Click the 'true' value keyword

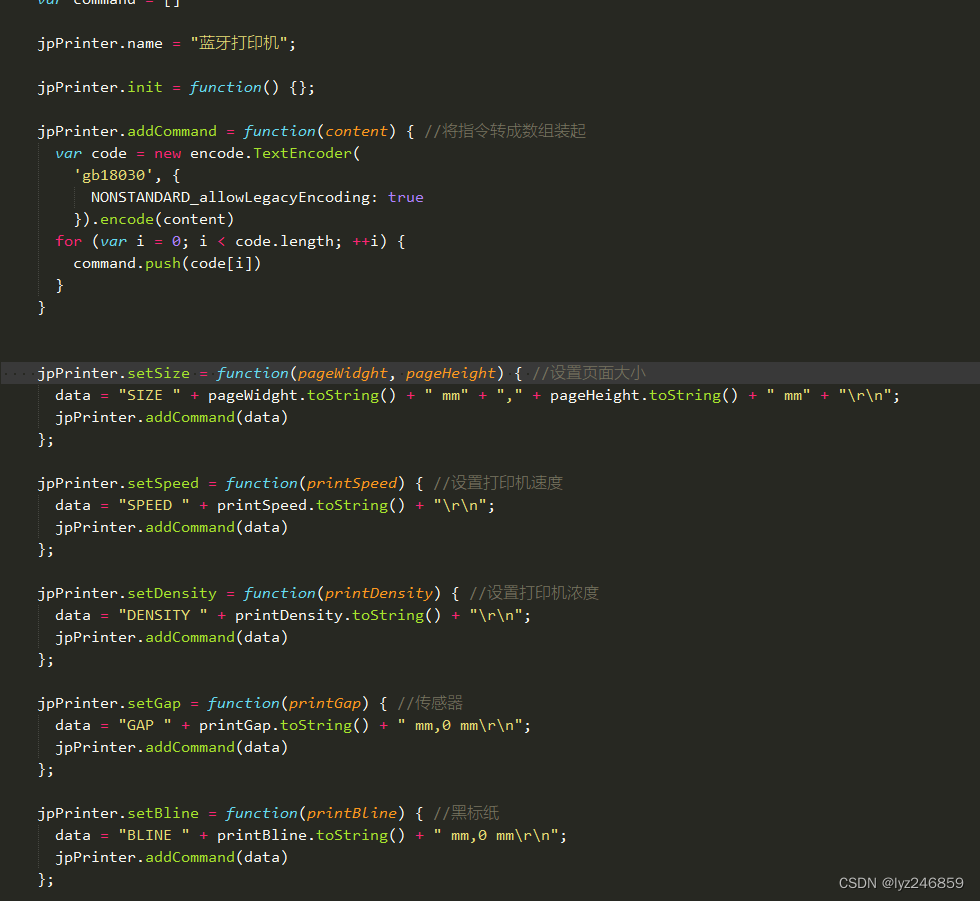click(x=406, y=197)
